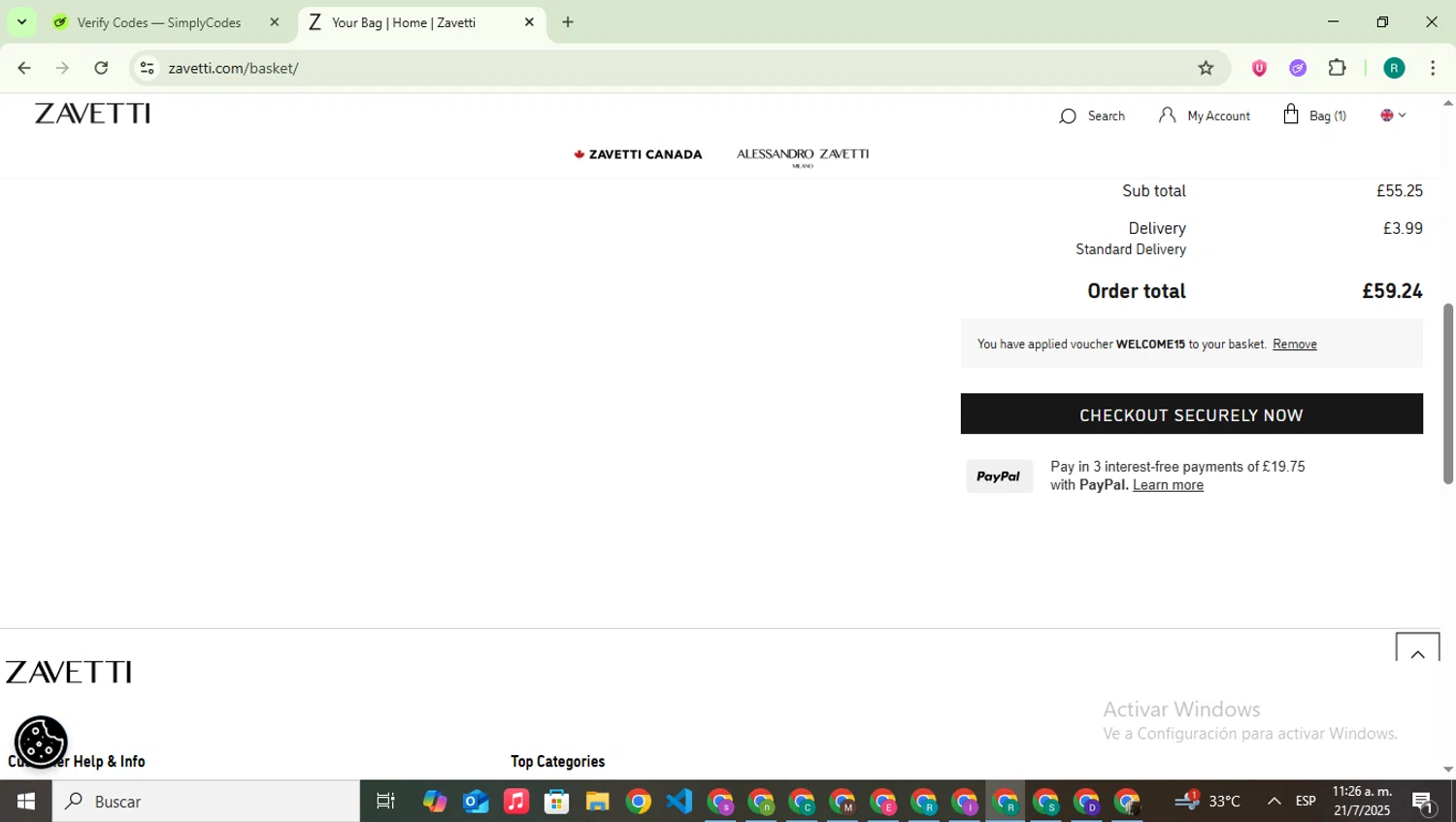Switch to Alessandro Zavetti brand
This screenshot has width=1456, height=822.
[x=803, y=157]
